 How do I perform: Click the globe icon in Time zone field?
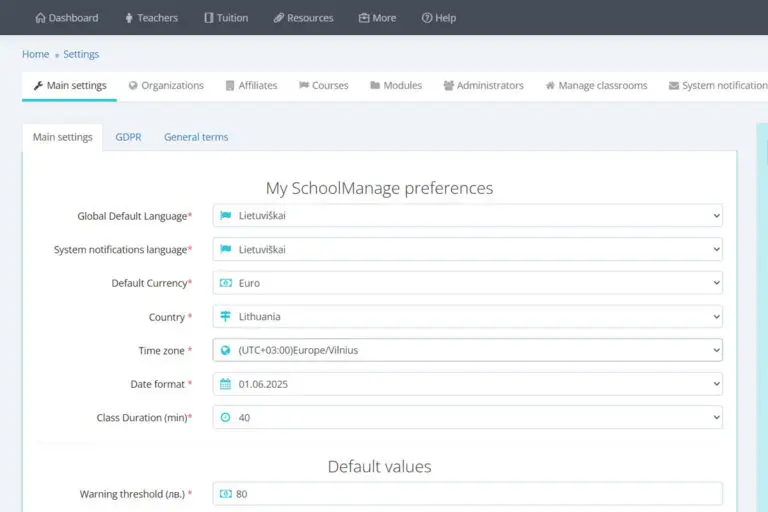click(225, 350)
